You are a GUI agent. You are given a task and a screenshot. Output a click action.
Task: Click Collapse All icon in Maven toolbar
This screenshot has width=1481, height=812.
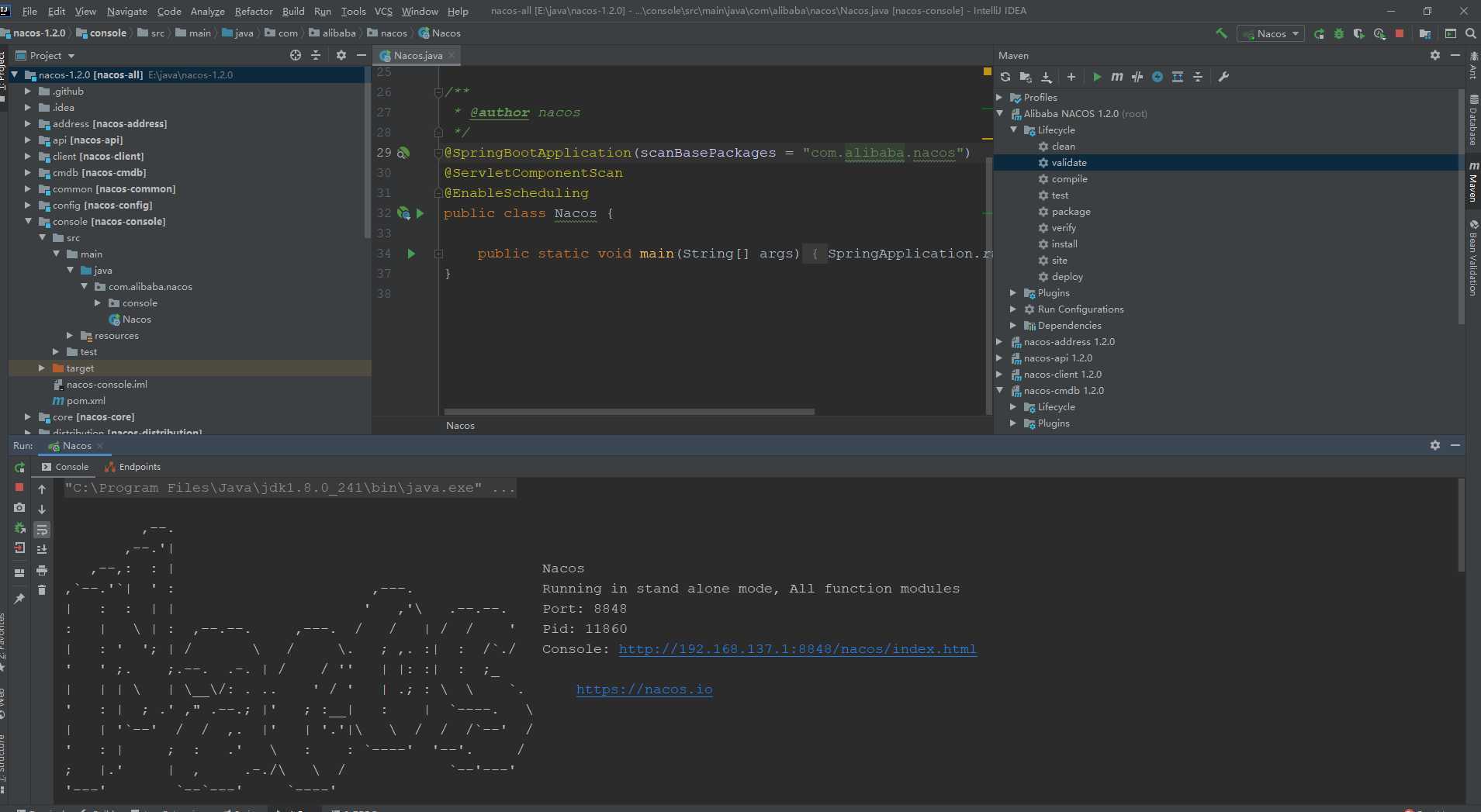[1198, 77]
